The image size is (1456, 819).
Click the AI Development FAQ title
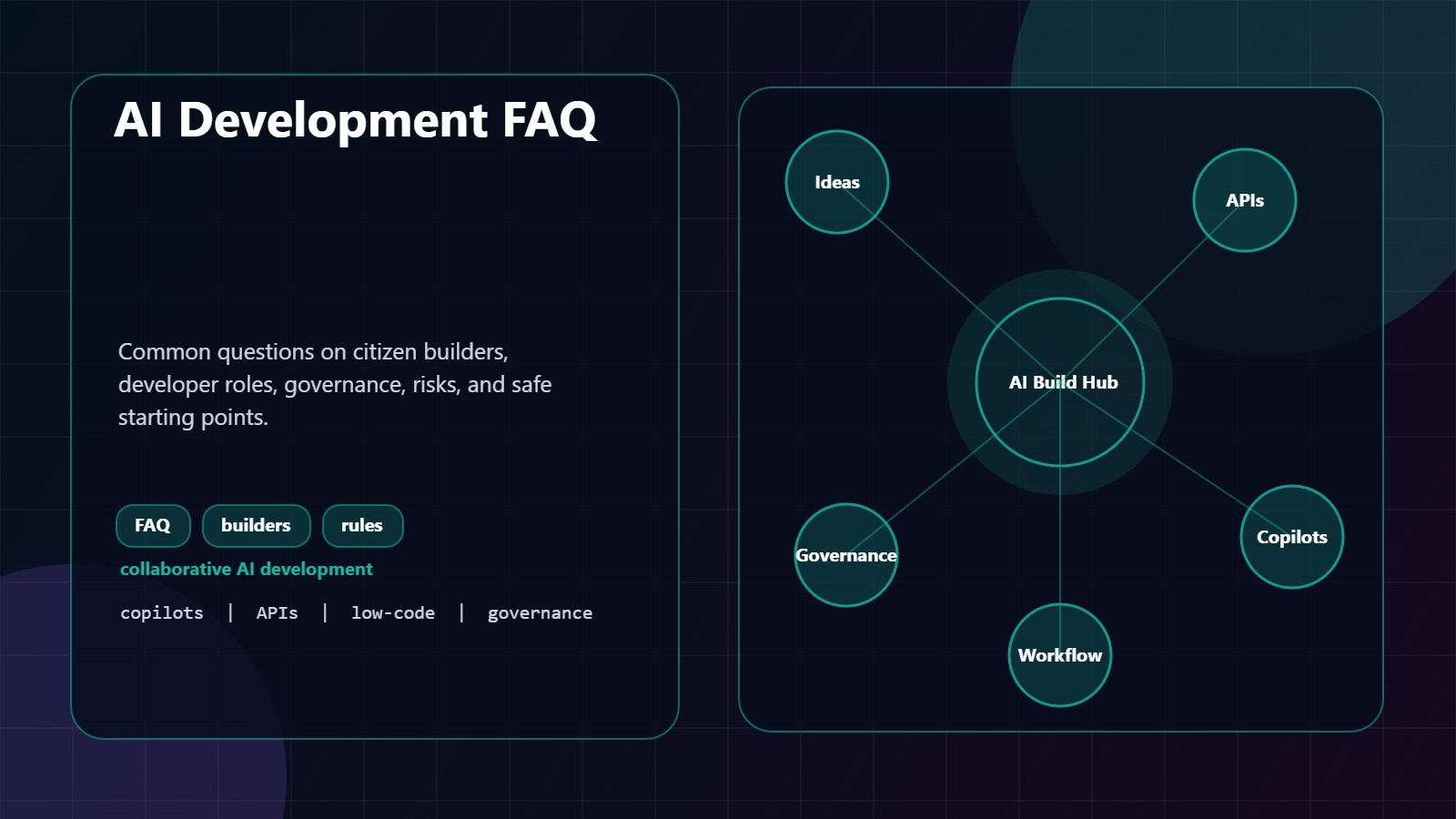coord(356,120)
